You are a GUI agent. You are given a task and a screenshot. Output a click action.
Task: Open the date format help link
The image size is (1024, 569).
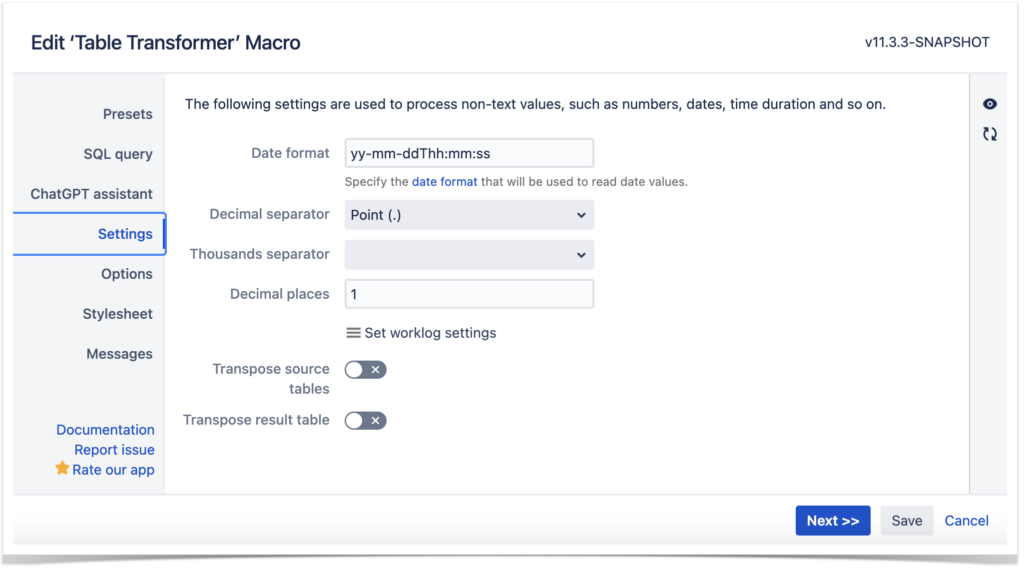445,182
